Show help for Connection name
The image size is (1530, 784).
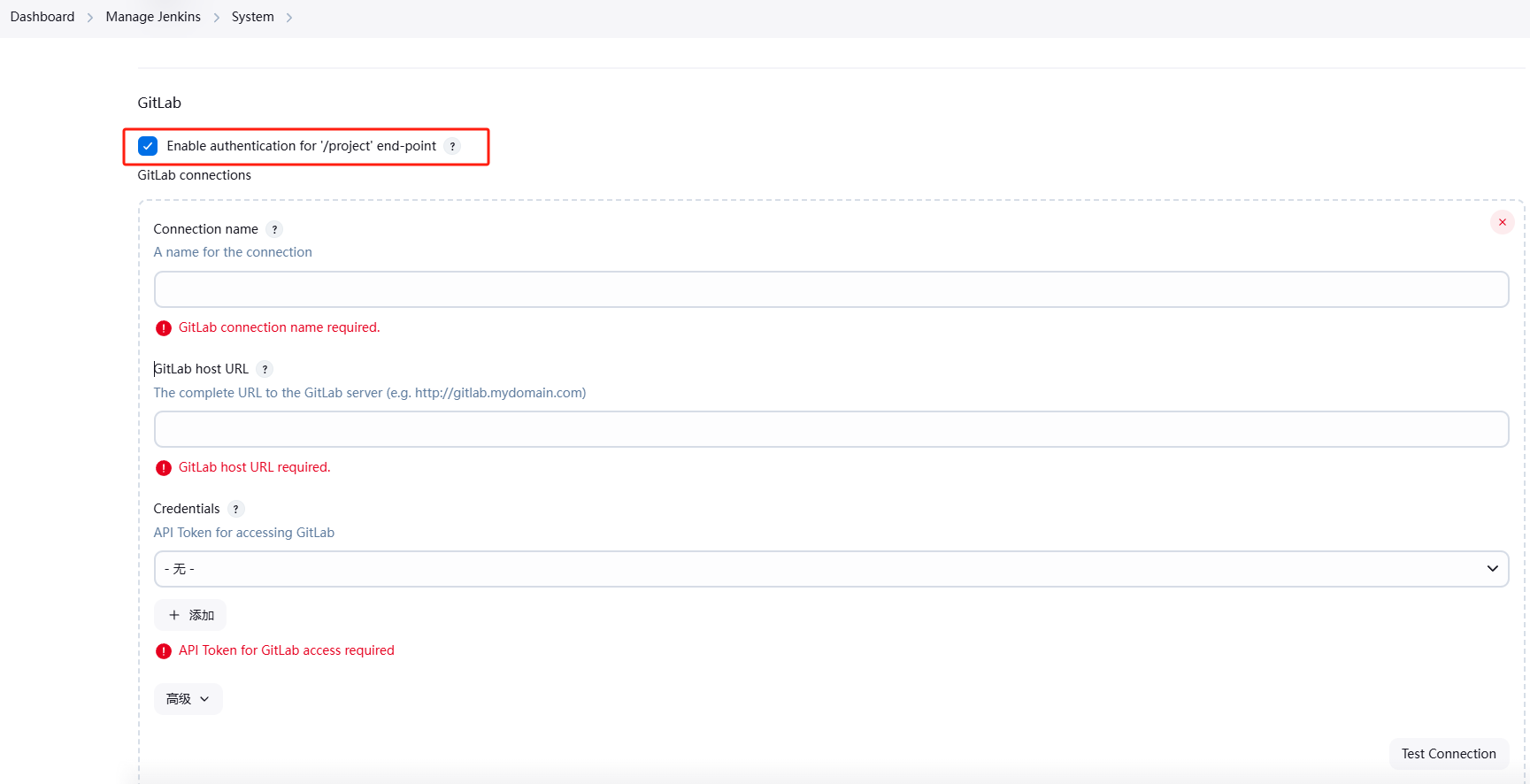click(274, 229)
